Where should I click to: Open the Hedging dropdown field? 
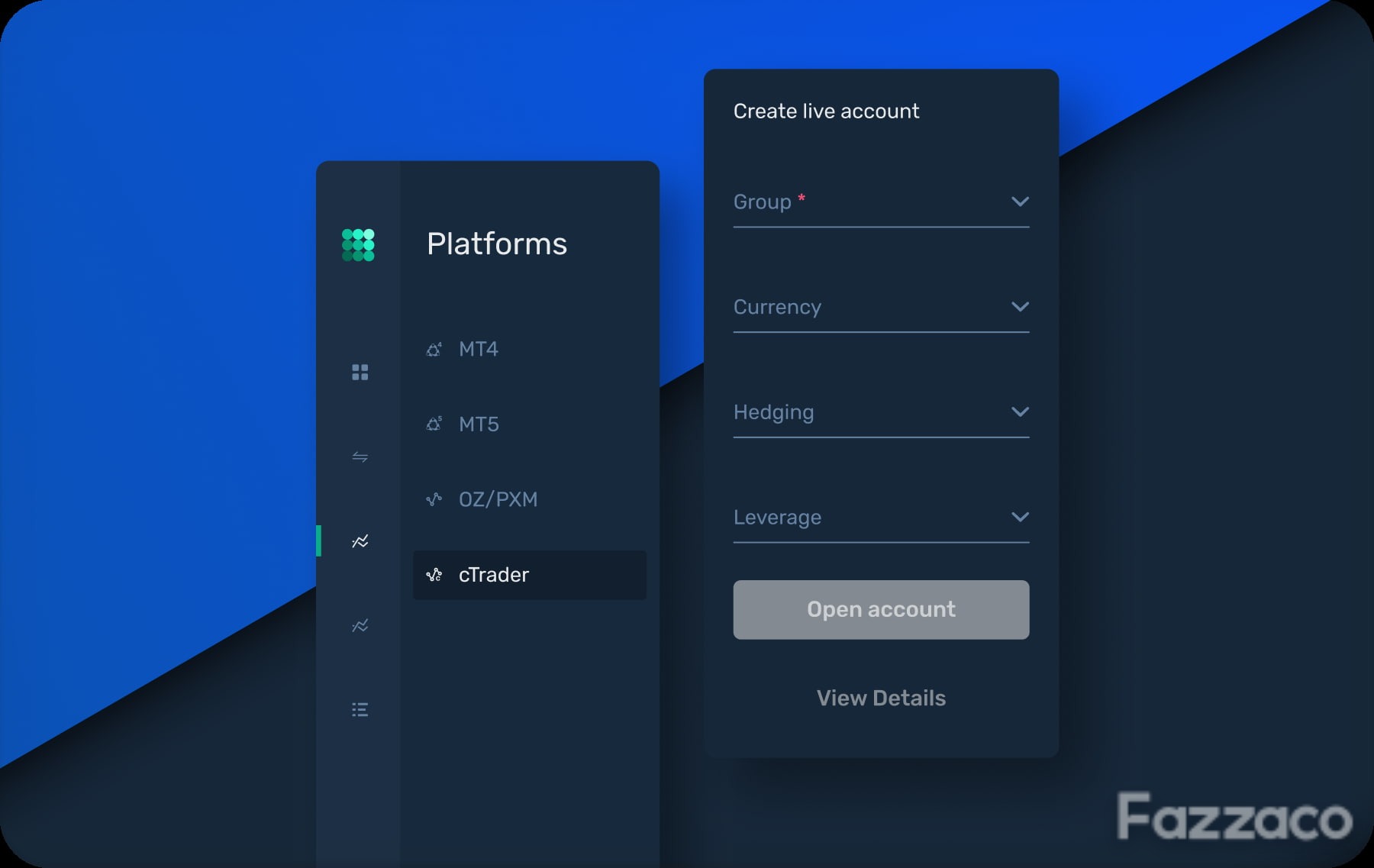[881, 413]
